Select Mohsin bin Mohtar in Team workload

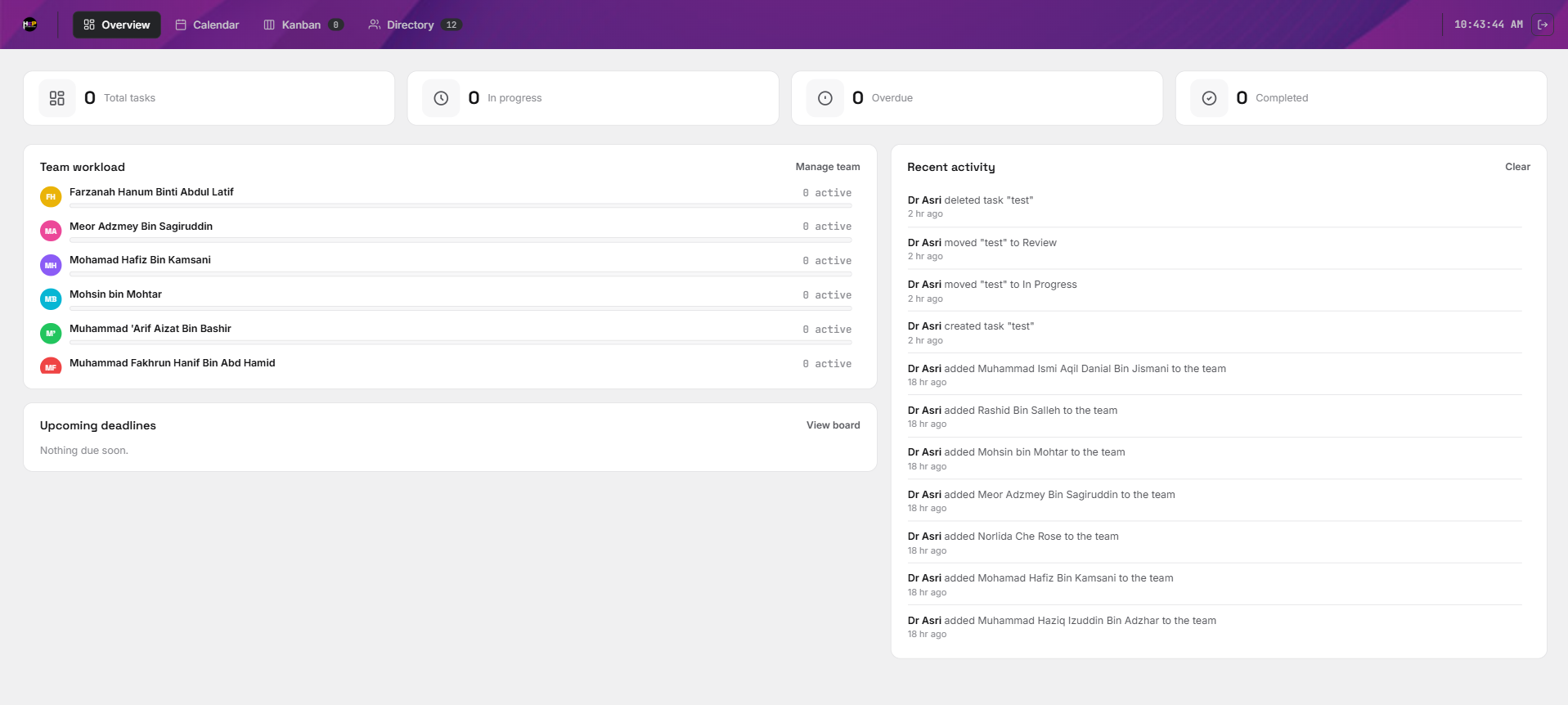tap(115, 294)
